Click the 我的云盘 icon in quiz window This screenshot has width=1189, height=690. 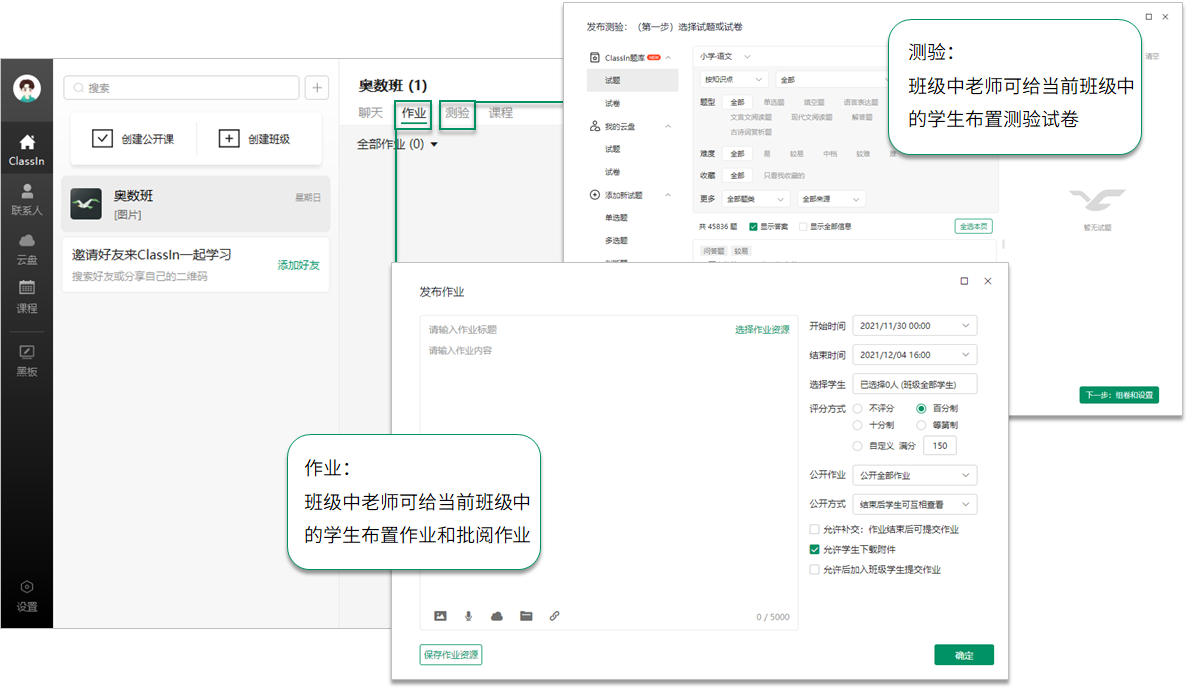pos(594,126)
